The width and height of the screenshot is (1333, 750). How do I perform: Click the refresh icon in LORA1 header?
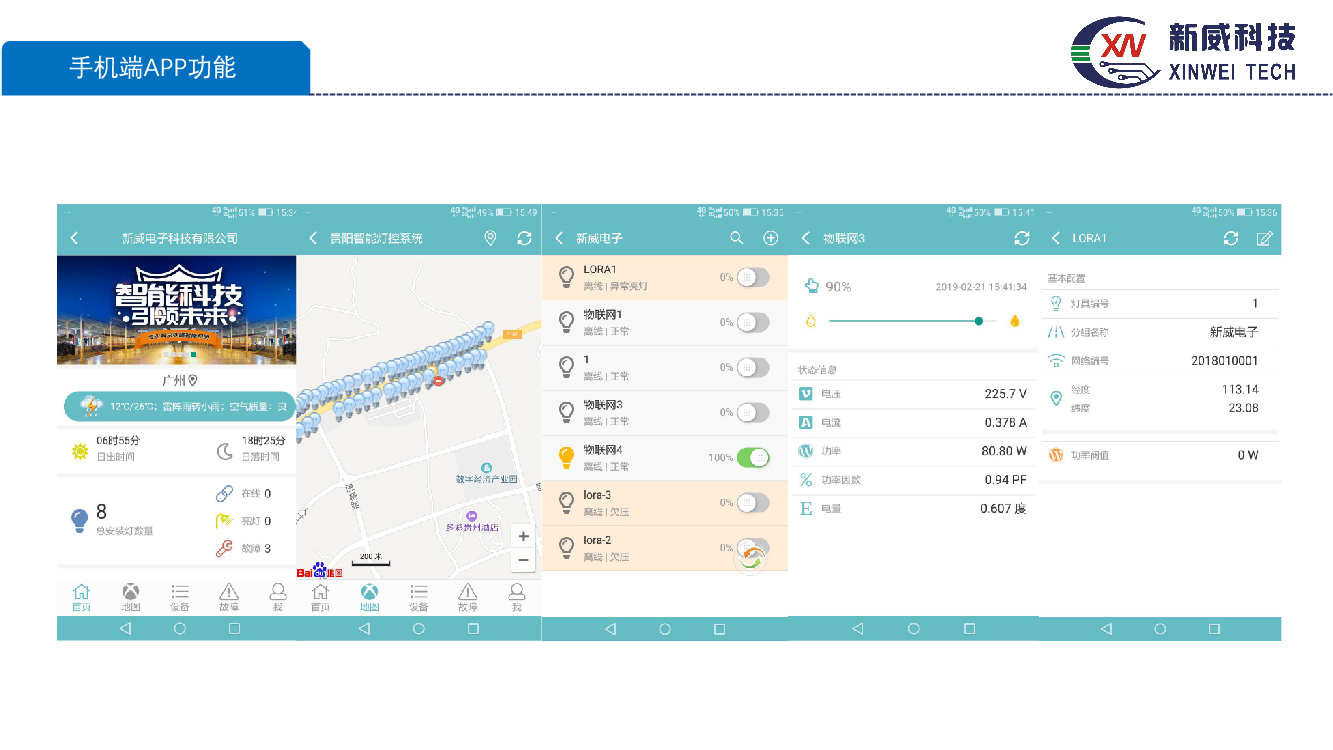1231,238
